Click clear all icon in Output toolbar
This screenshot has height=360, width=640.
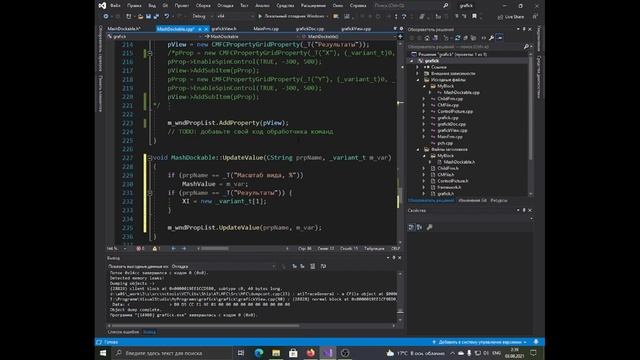click(x=312, y=267)
